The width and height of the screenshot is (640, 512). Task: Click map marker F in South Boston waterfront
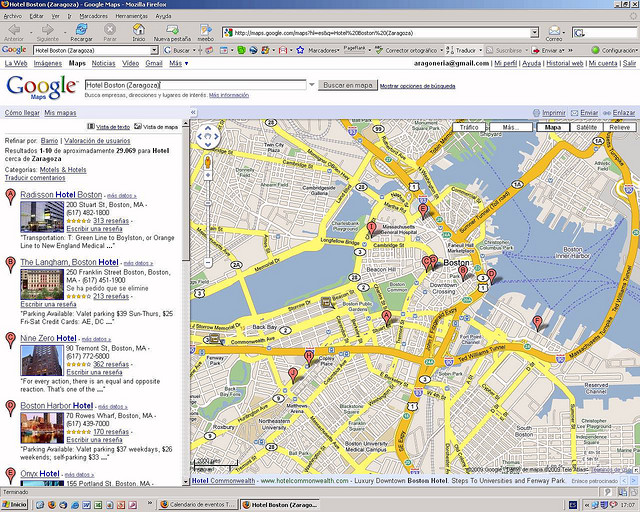click(538, 323)
